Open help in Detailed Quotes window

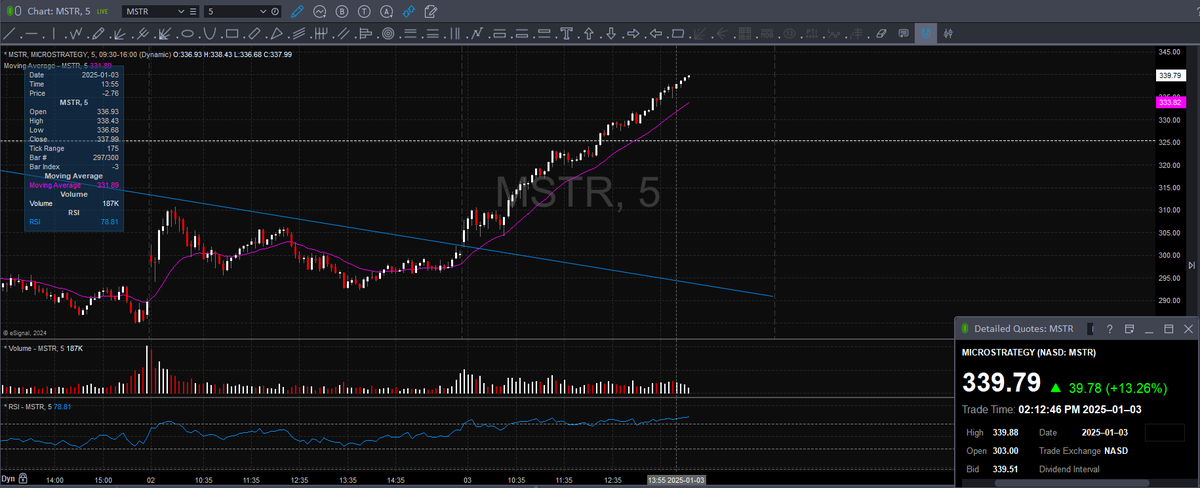1110,329
